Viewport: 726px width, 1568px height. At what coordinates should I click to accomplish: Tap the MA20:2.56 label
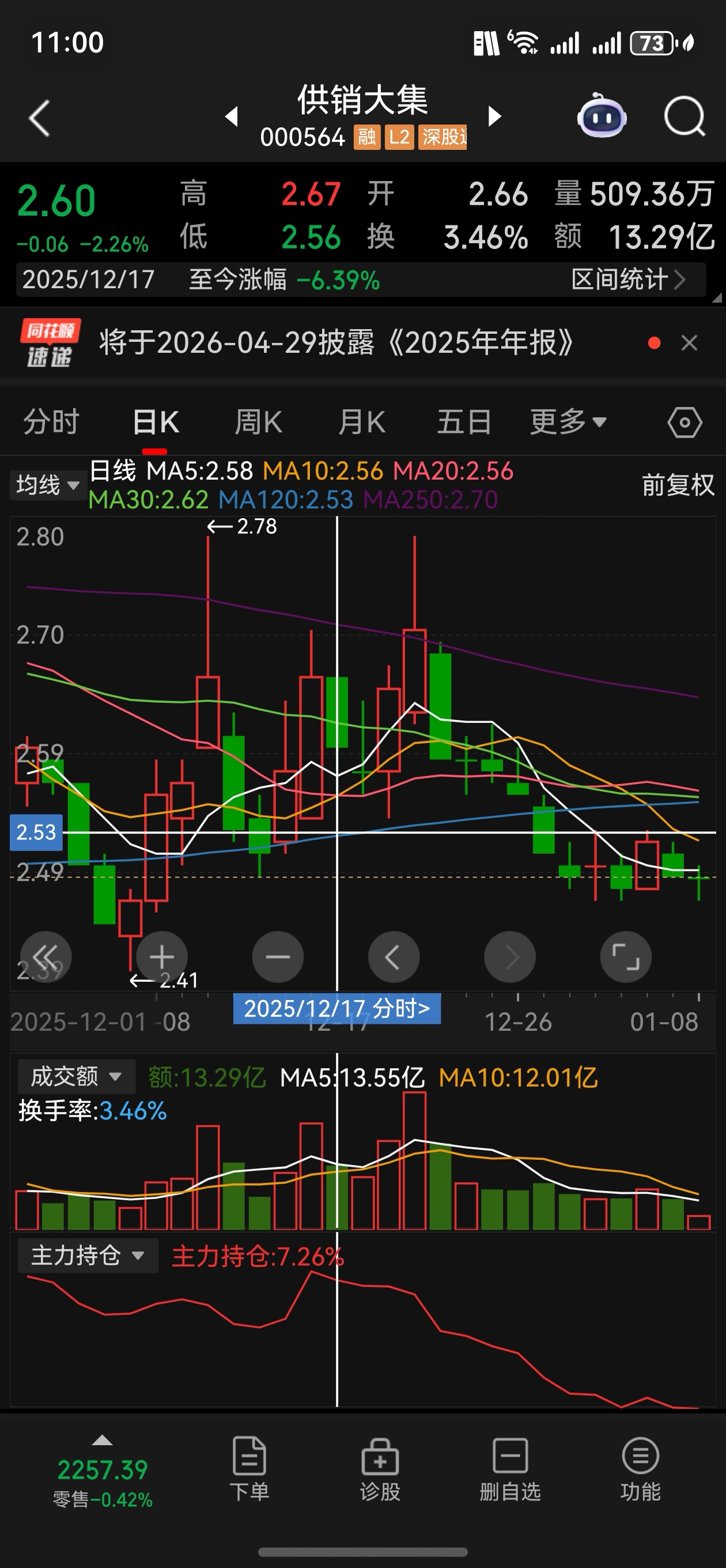[453, 471]
